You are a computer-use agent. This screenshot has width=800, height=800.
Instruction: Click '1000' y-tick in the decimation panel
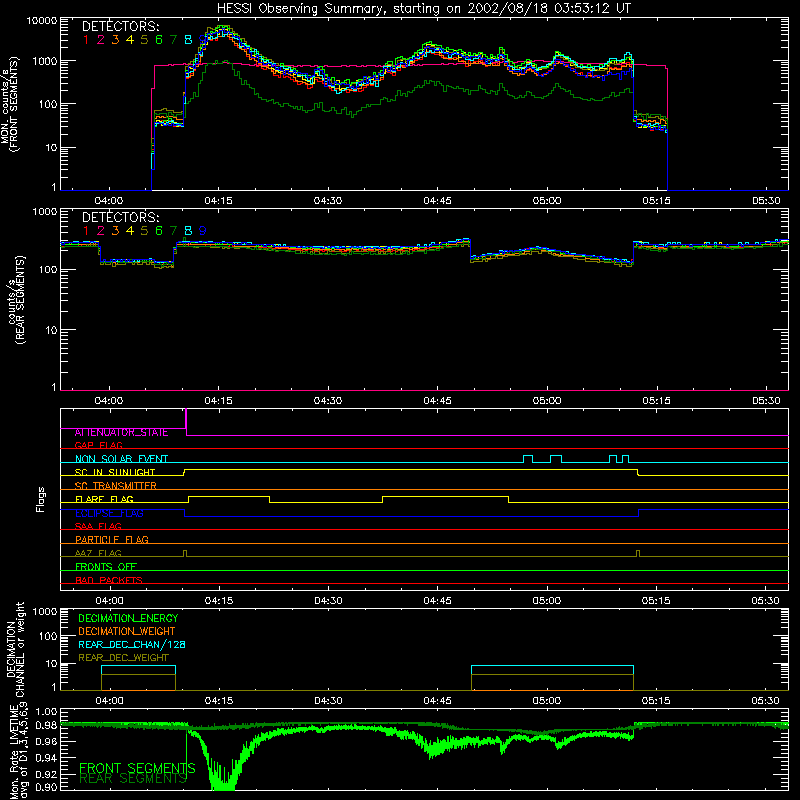click(x=45, y=611)
